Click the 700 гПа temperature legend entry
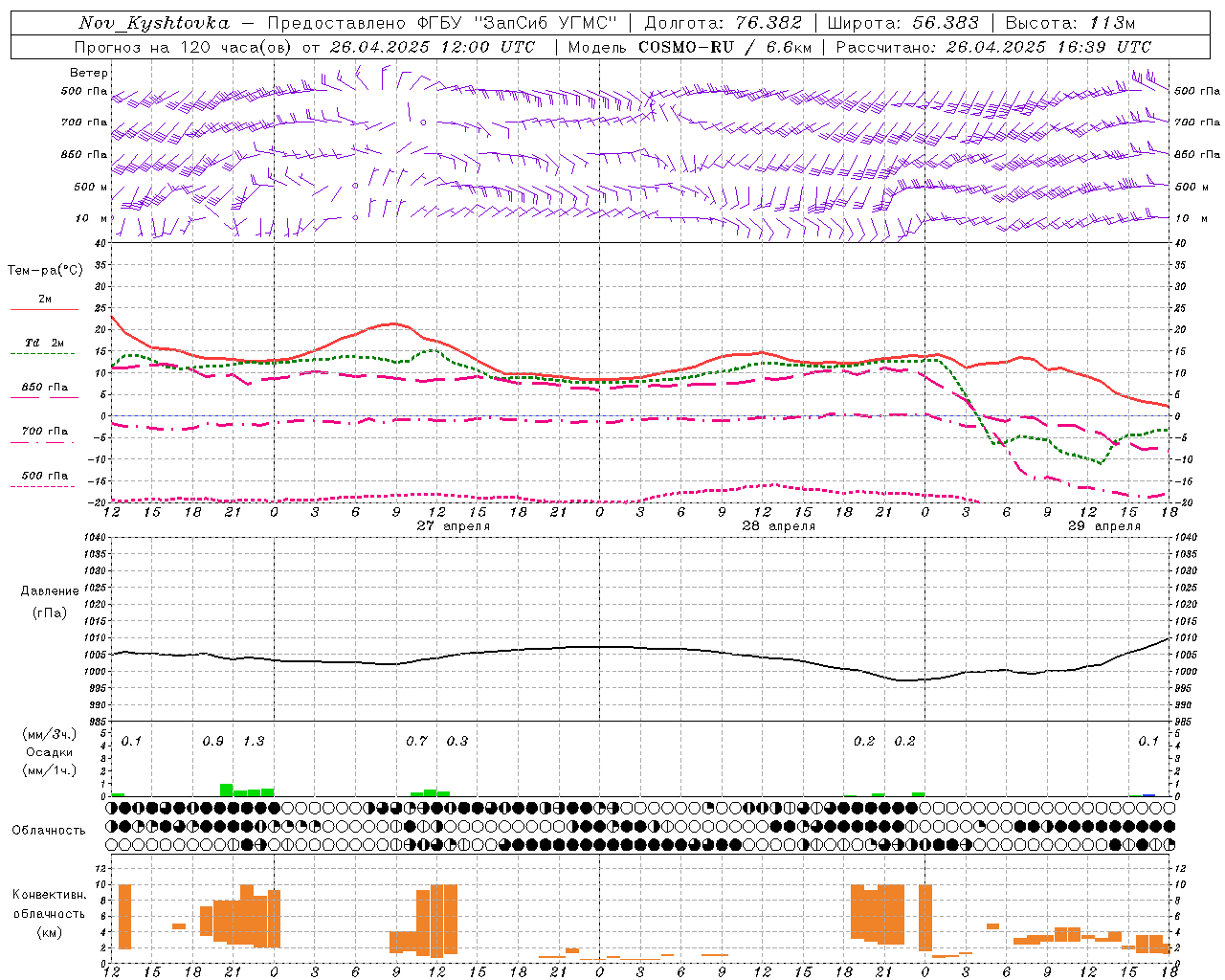Screen dimensions: 1225x980 point(45,432)
